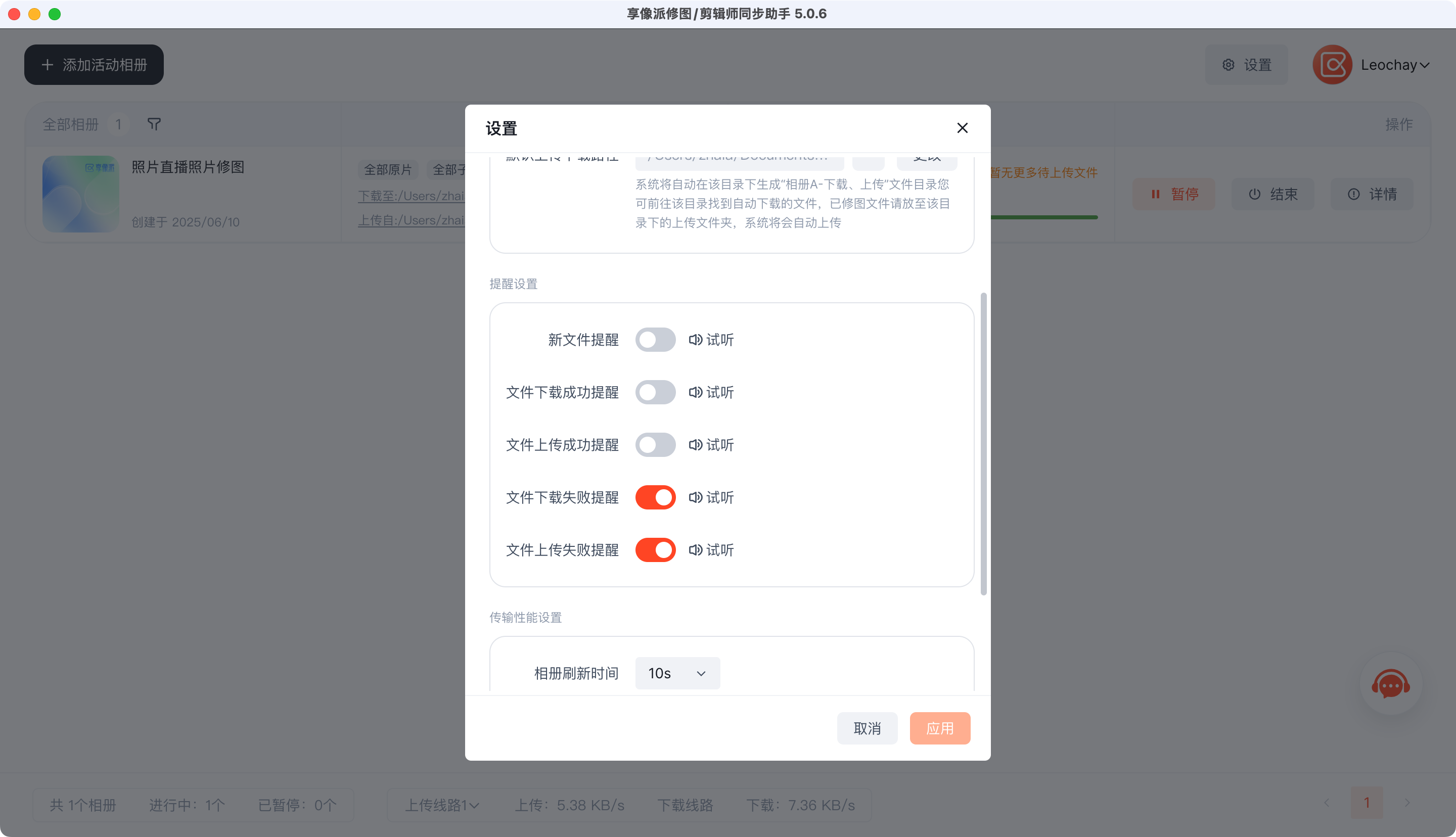This screenshot has width=1456, height=837.
Task: Click the 添加活动相册 button
Action: point(94,65)
